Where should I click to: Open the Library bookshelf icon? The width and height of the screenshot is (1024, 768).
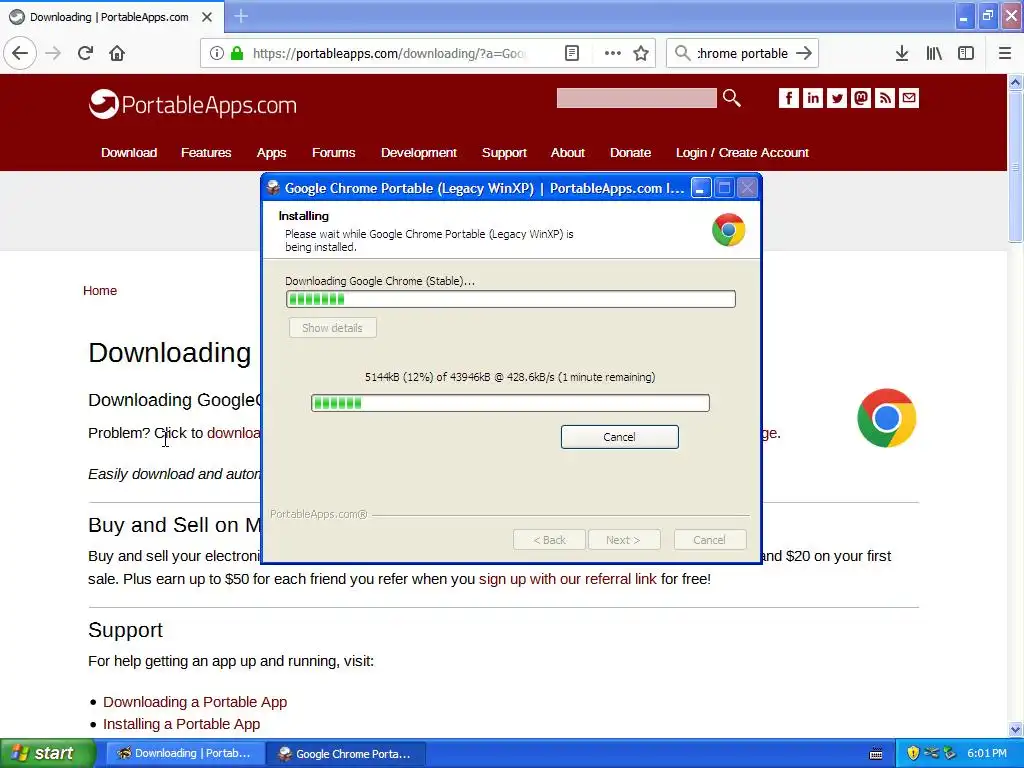pyautogui.click(x=934, y=53)
